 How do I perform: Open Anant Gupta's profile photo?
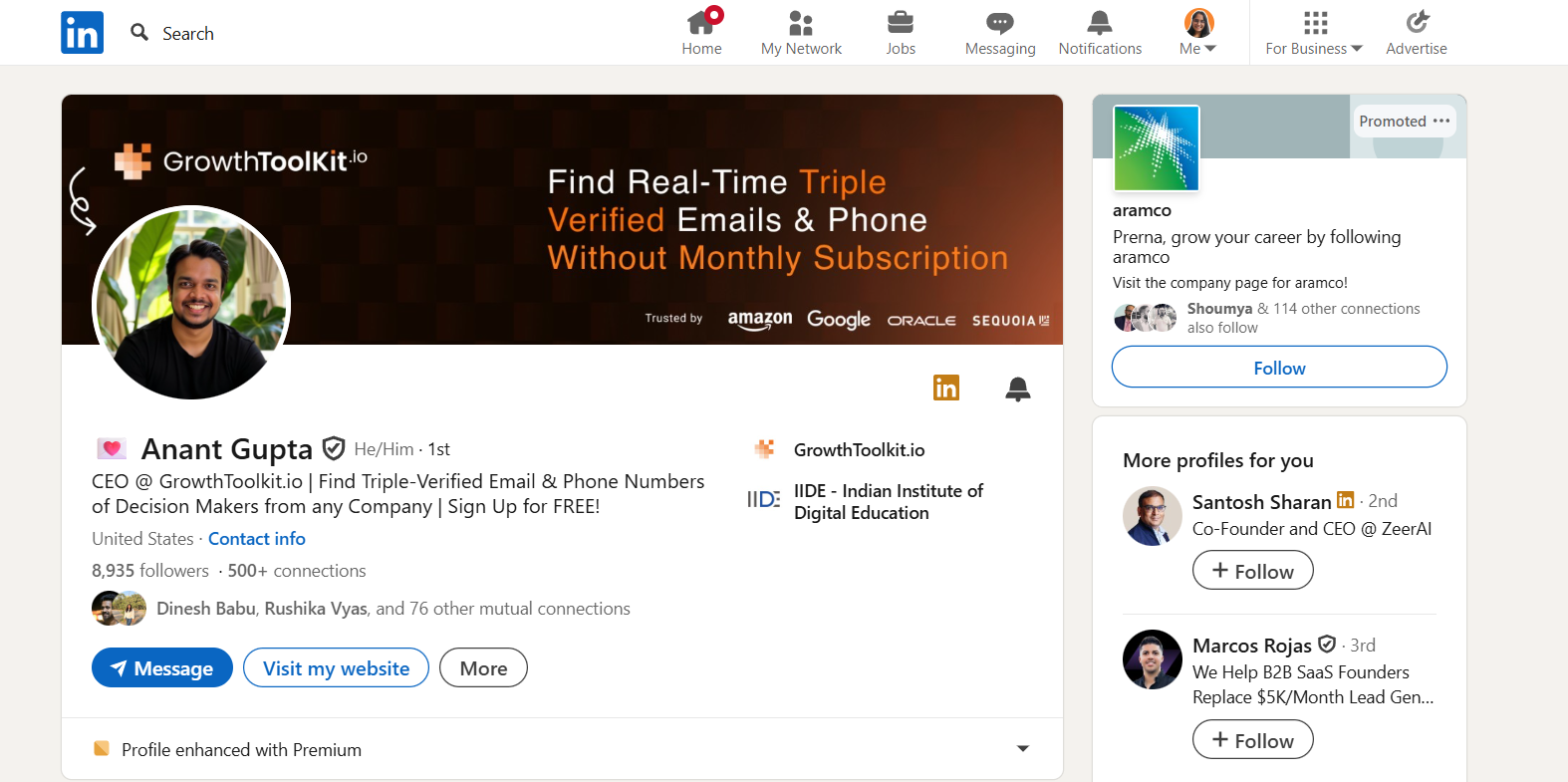point(191,303)
